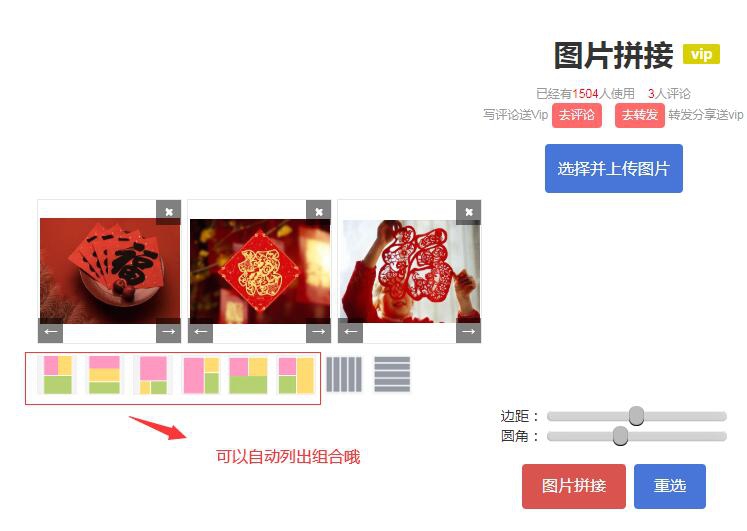This screenshot has width=747, height=531.
Task: Click the blue 重选 reselect button
Action: pyautogui.click(x=670, y=486)
